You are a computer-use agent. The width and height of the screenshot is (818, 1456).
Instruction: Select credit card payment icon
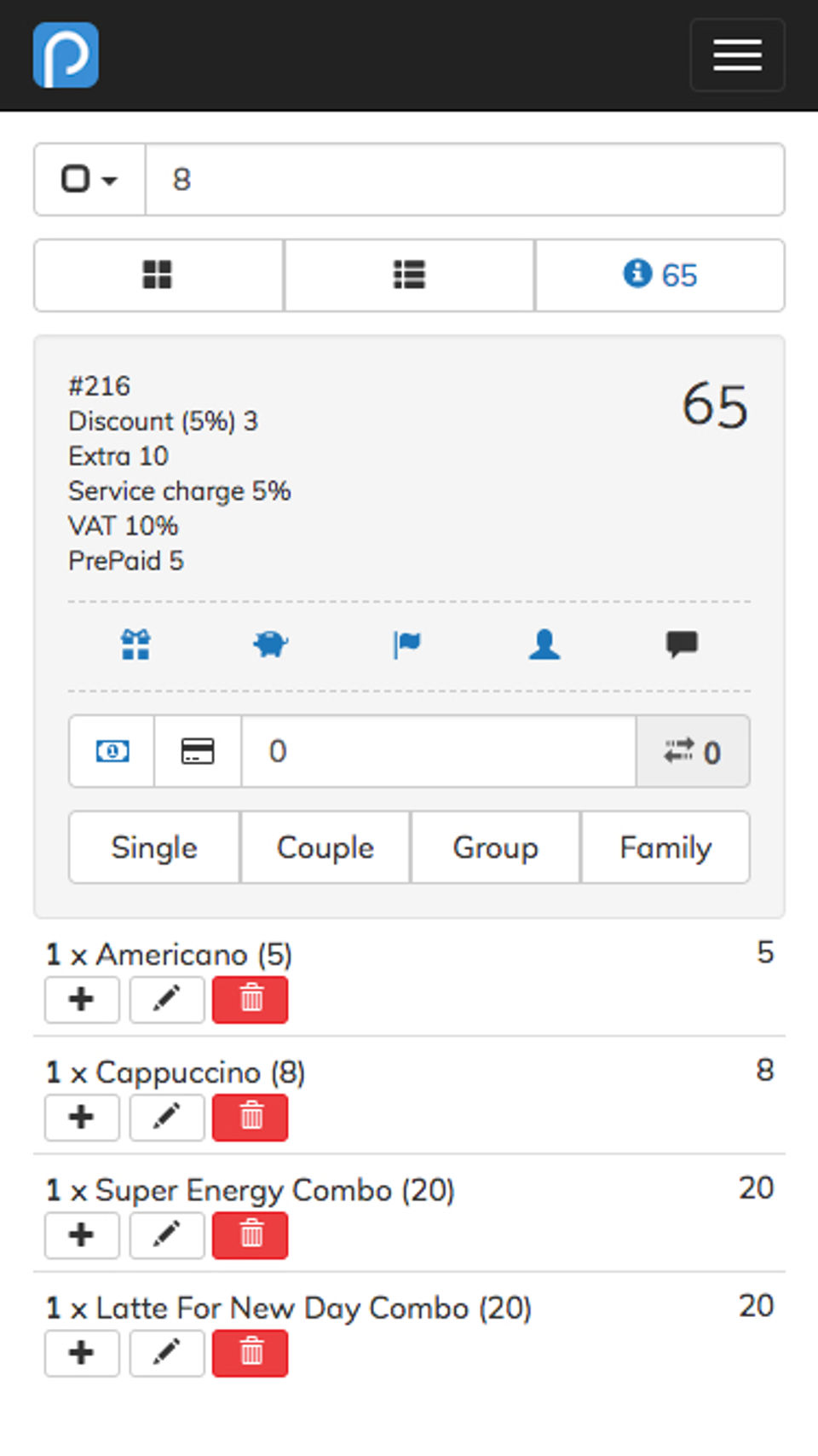pos(198,751)
